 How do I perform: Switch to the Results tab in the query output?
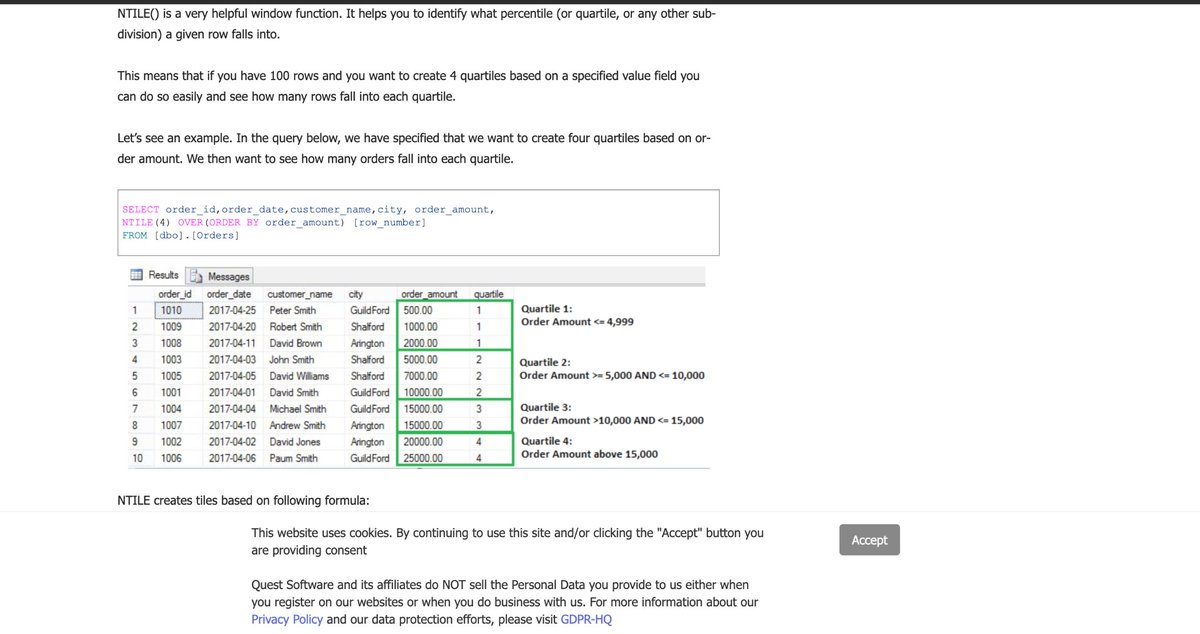coord(155,275)
